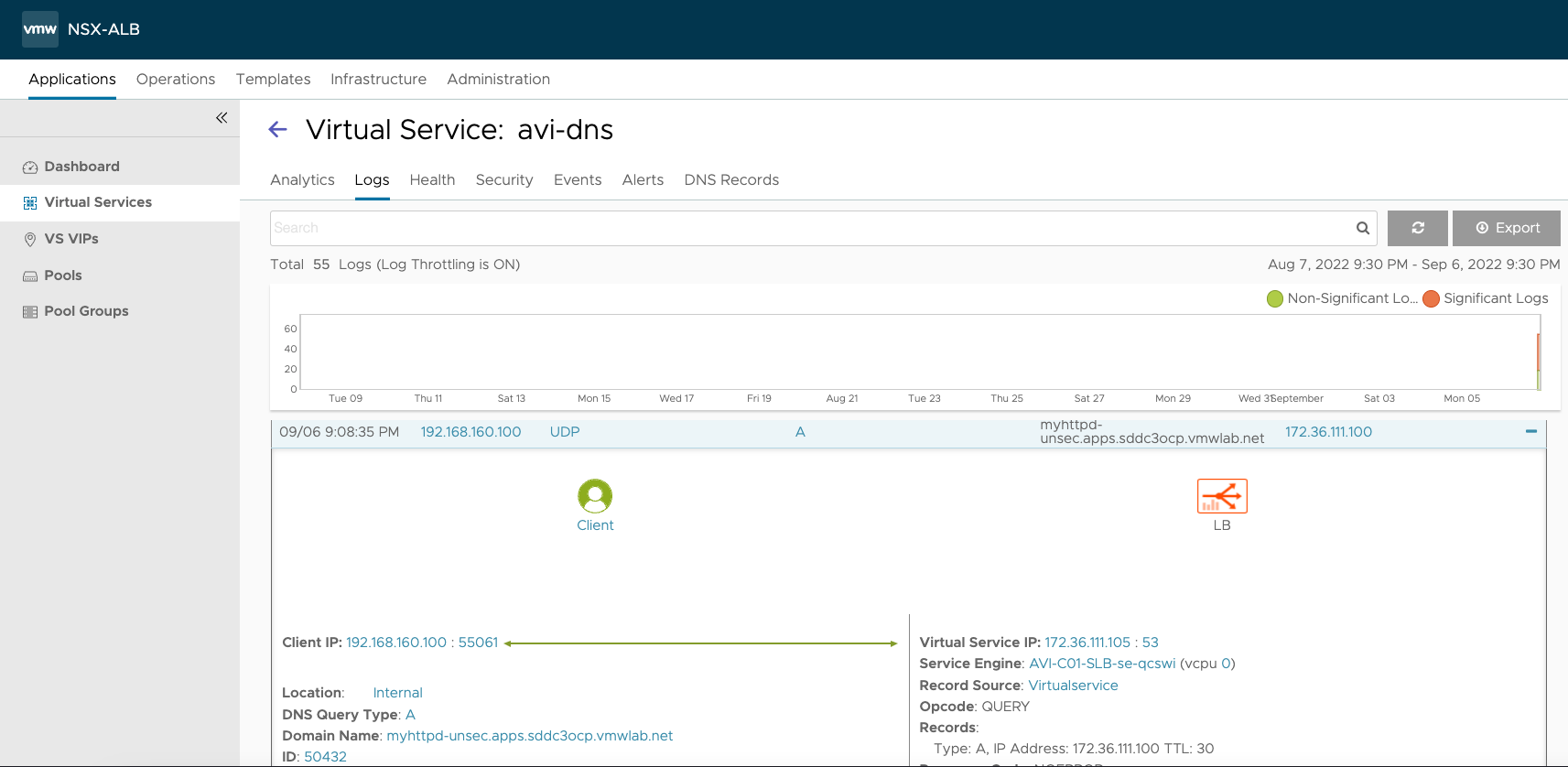This screenshot has width=1568, height=767.
Task: Click the Virtualservice record source link
Action: [1074, 686]
